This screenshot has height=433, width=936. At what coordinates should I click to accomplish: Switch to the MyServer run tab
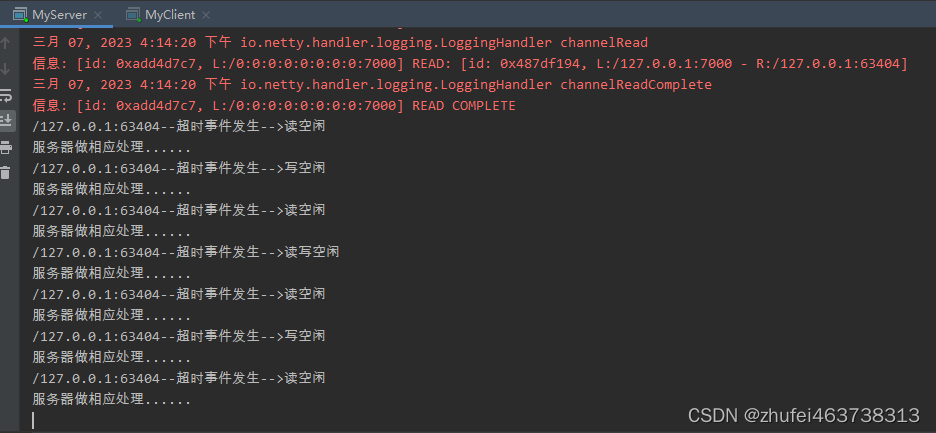(x=59, y=15)
